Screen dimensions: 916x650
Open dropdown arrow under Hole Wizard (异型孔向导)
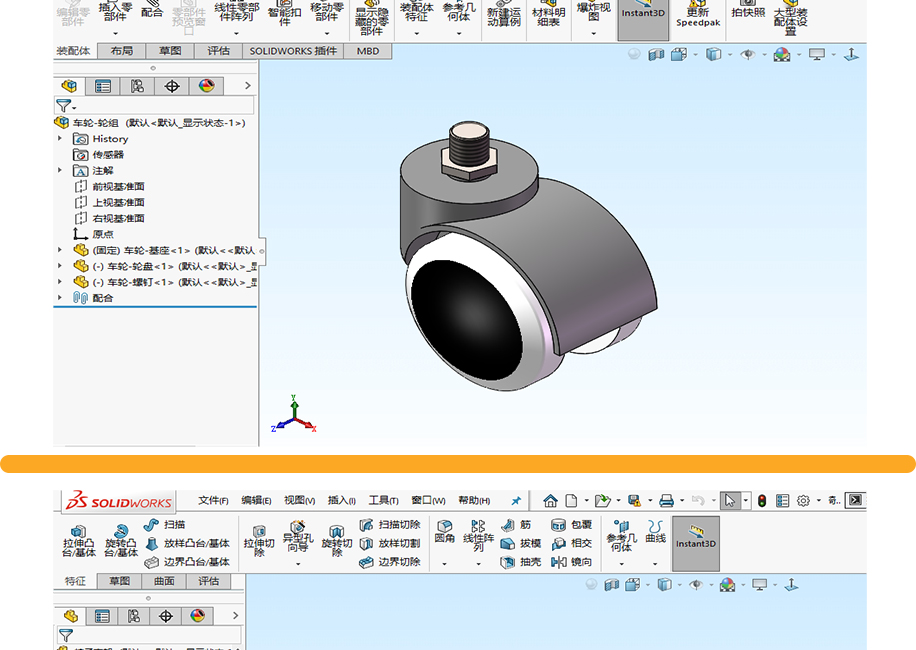[298, 564]
